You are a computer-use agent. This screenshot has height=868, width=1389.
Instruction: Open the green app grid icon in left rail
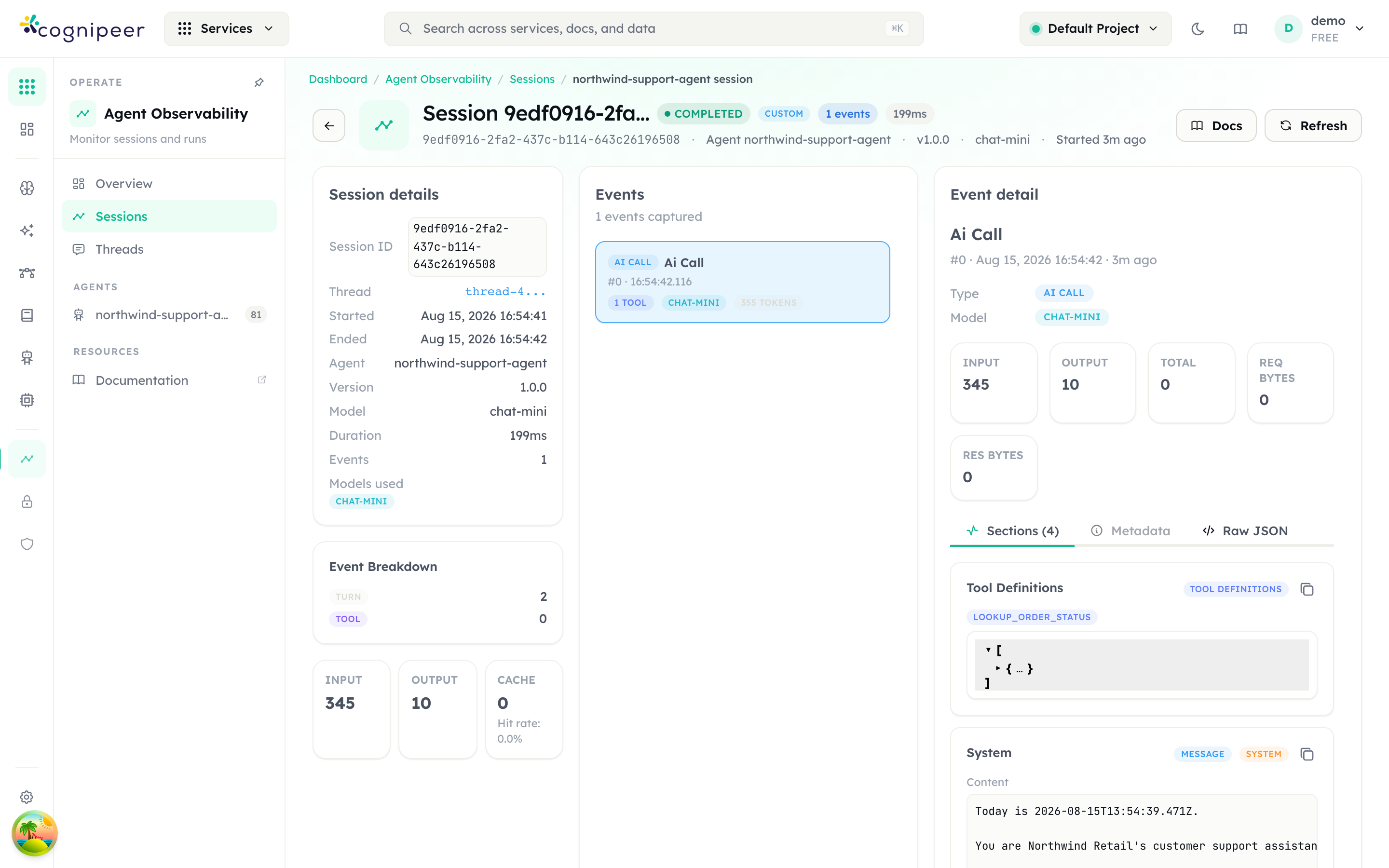coord(27,87)
